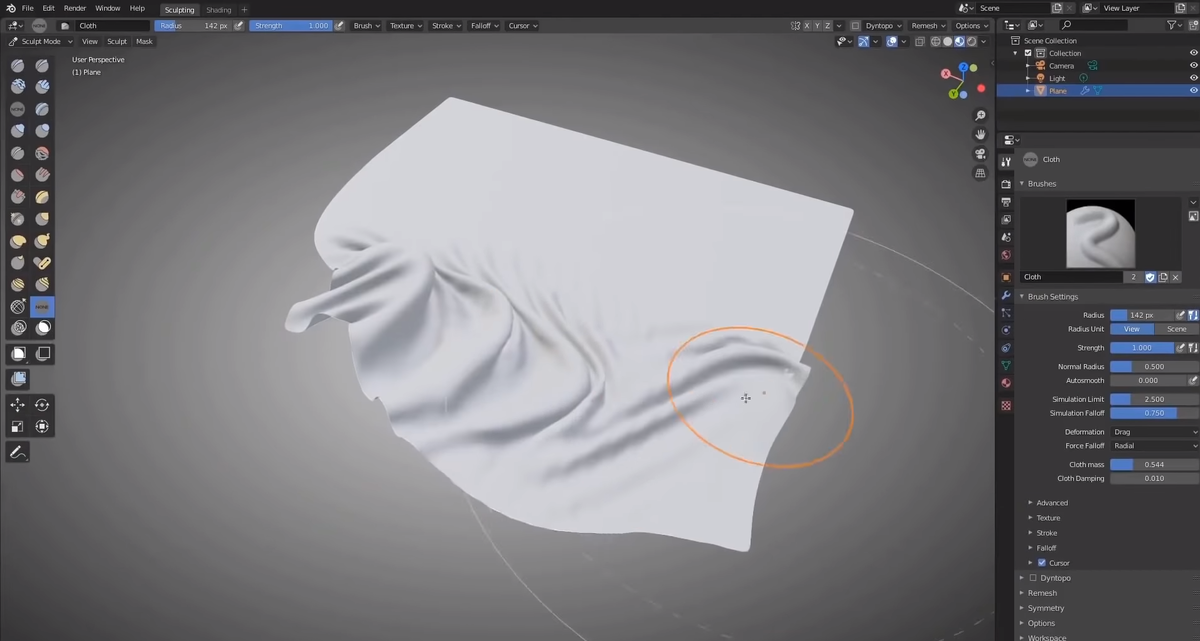Select the Pose brush
Viewport: 1200px width, 641px height.
pyautogui.click(x=42, y=263)
